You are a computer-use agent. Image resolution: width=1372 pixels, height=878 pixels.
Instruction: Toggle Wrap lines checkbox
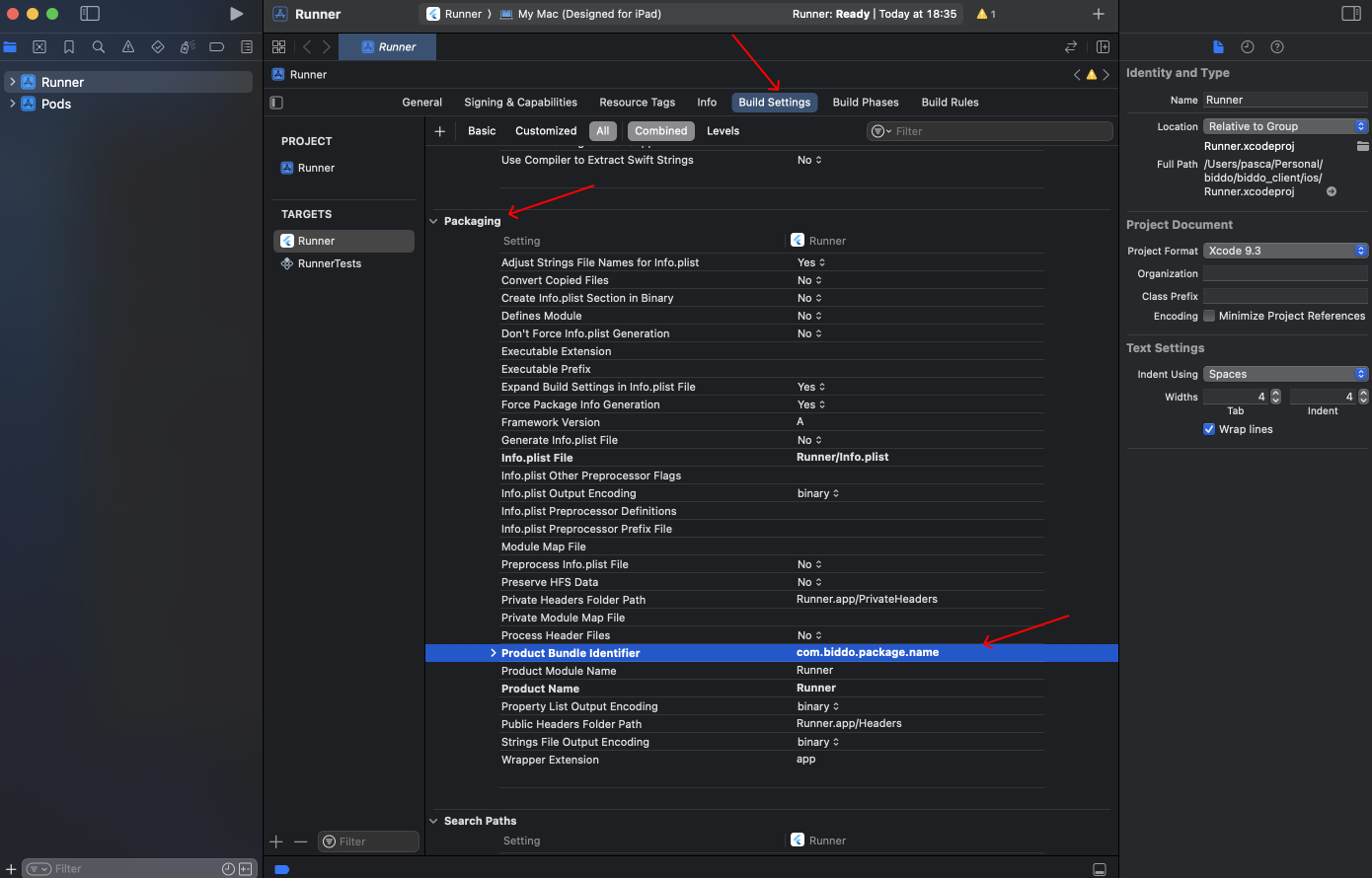click(1209, 429)
